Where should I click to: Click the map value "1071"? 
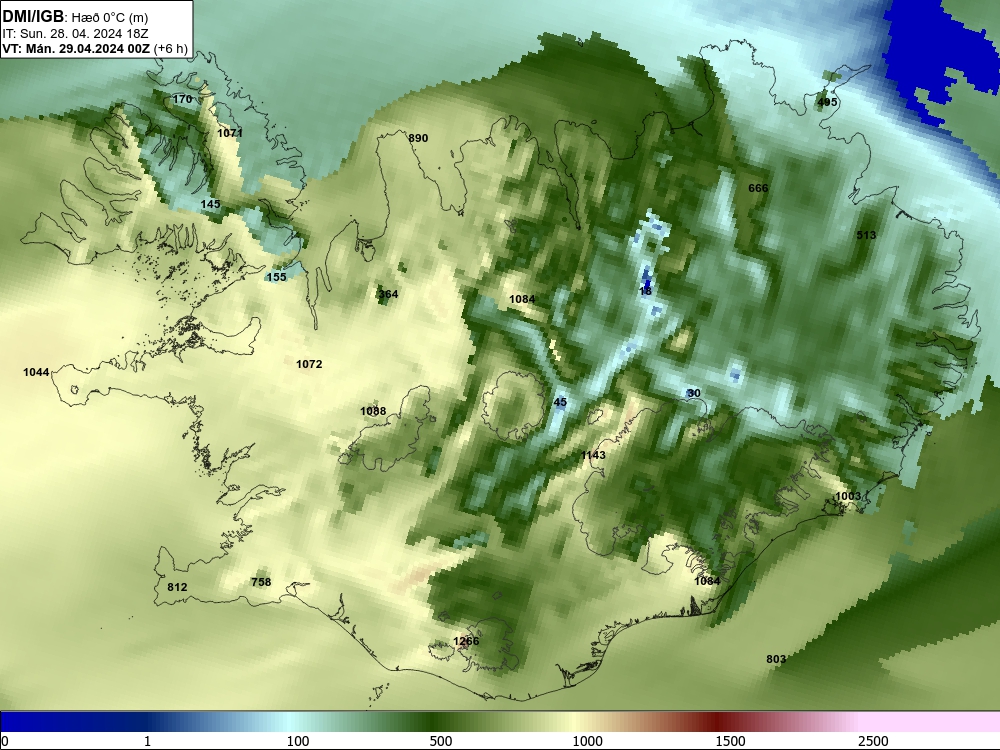click(230, 133)
